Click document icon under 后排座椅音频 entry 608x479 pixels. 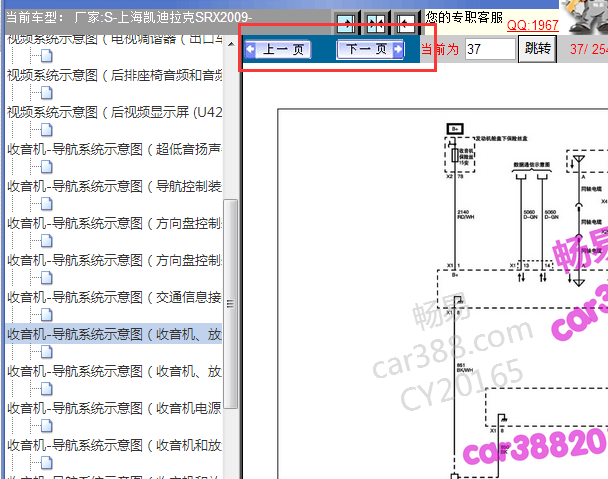point(47,93)
